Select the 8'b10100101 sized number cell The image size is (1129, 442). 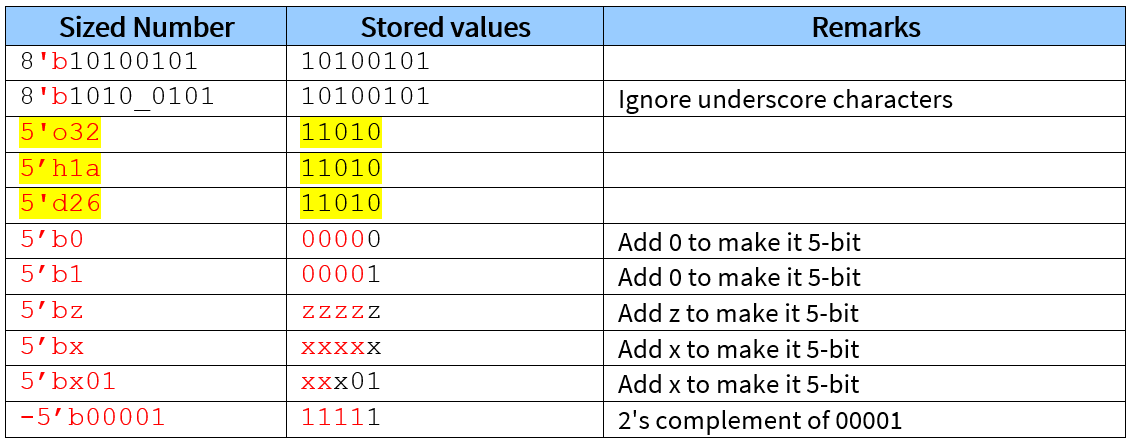pos(109,61)
